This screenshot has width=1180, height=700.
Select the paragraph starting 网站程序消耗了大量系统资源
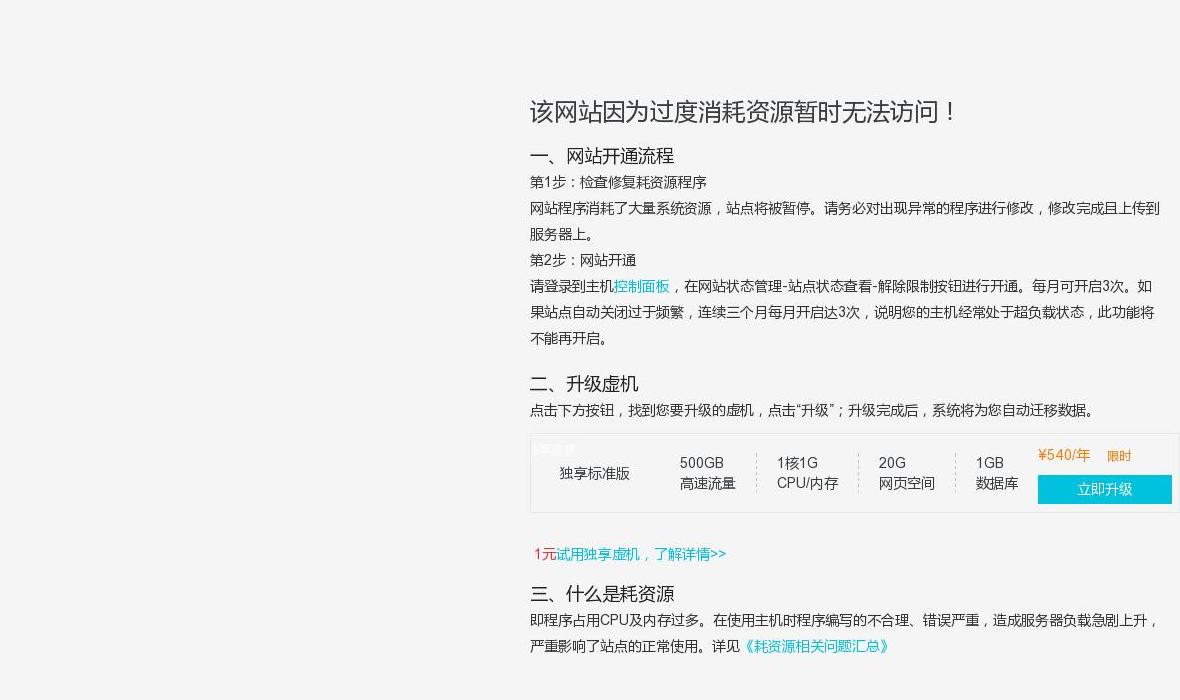[x=844, y=221]
